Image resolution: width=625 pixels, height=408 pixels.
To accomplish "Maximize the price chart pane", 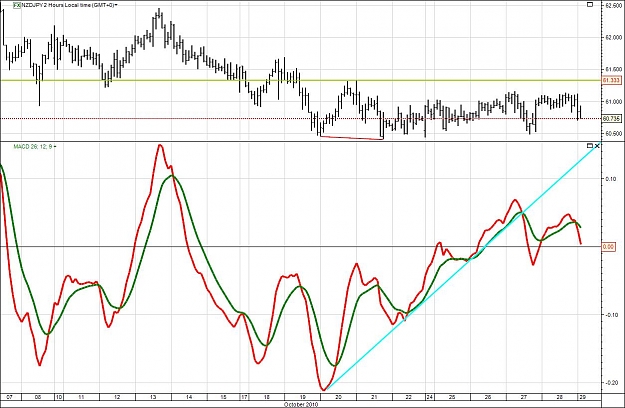I will pos(591,4).
